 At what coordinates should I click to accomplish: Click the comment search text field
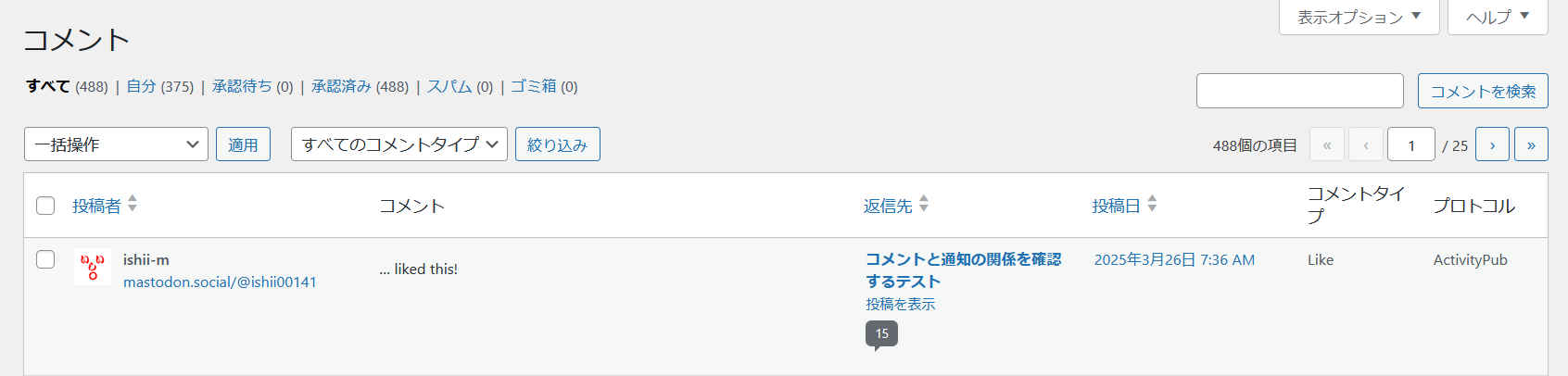pyautogui.click(x=1299, y=91)
